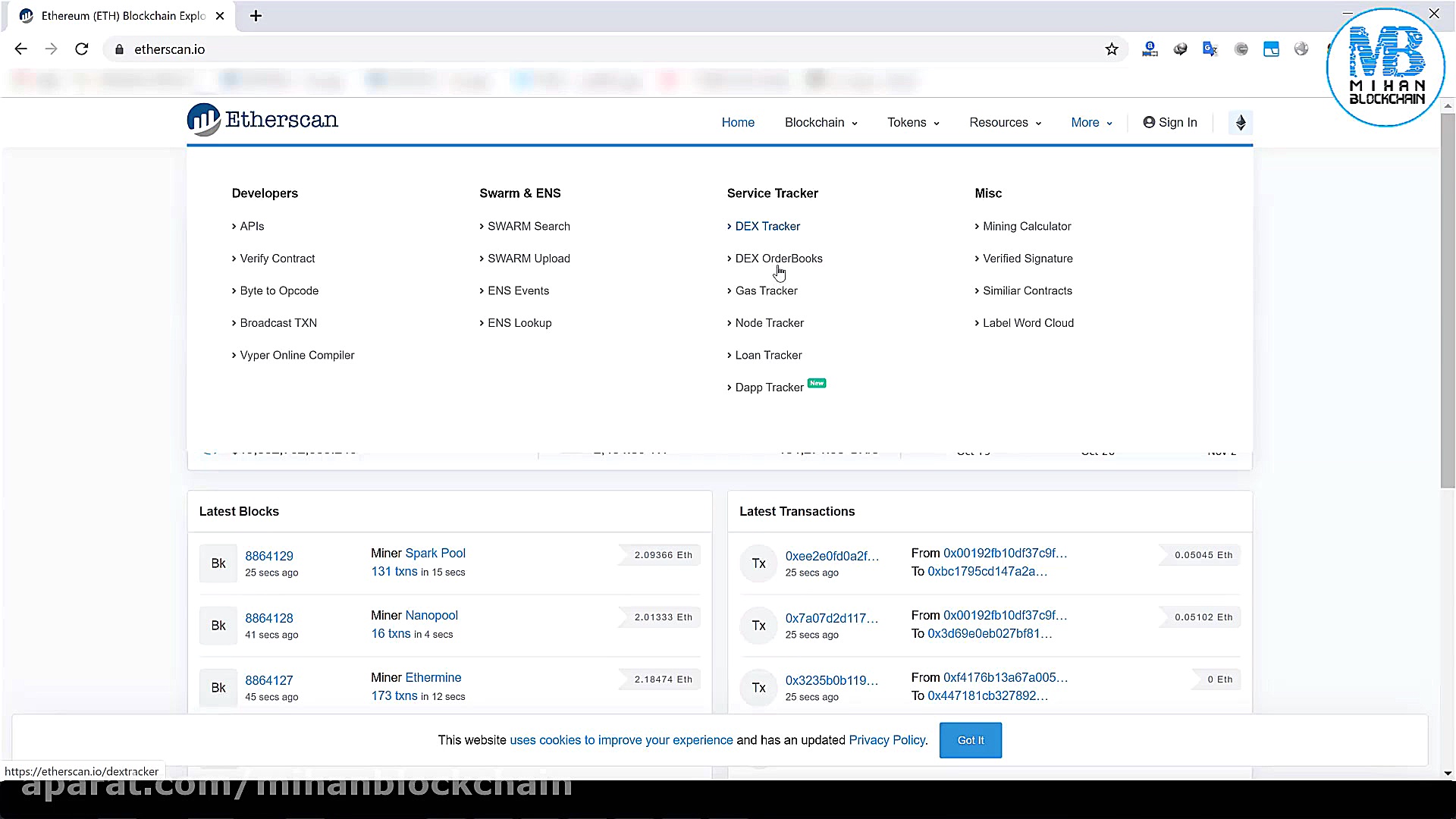The width and height of the screenshot is (1456, 819).
Task: Open DEX OrderBooks
Action: click(779, 259)
